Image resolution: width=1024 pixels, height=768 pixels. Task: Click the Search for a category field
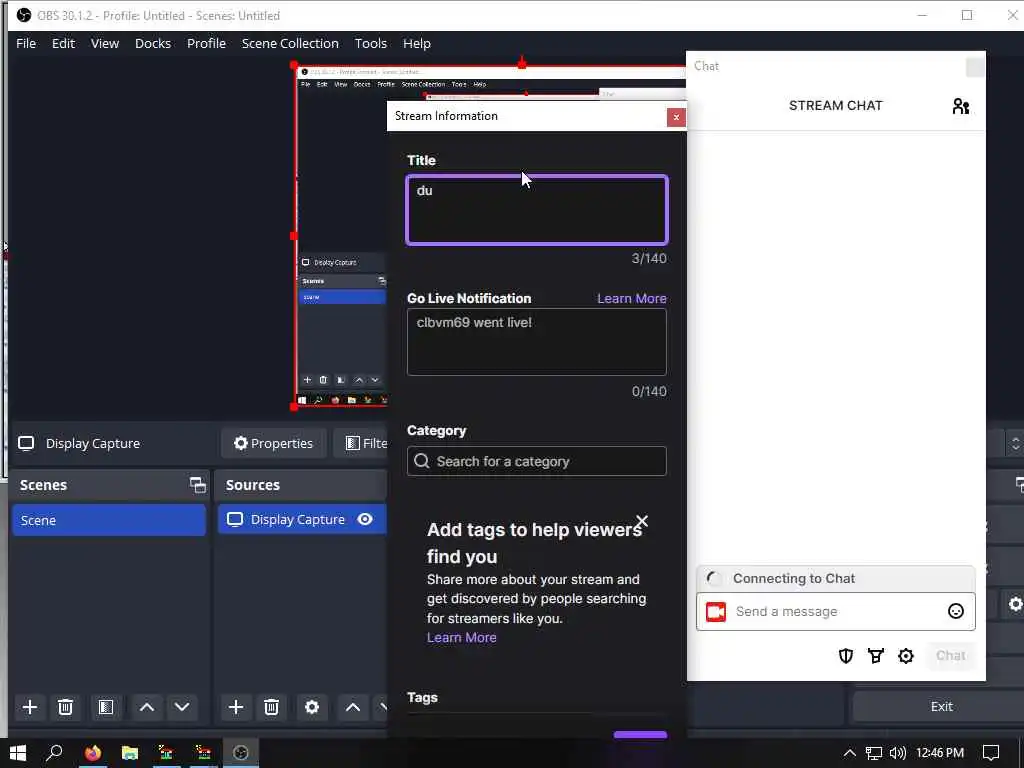[537, 461]
